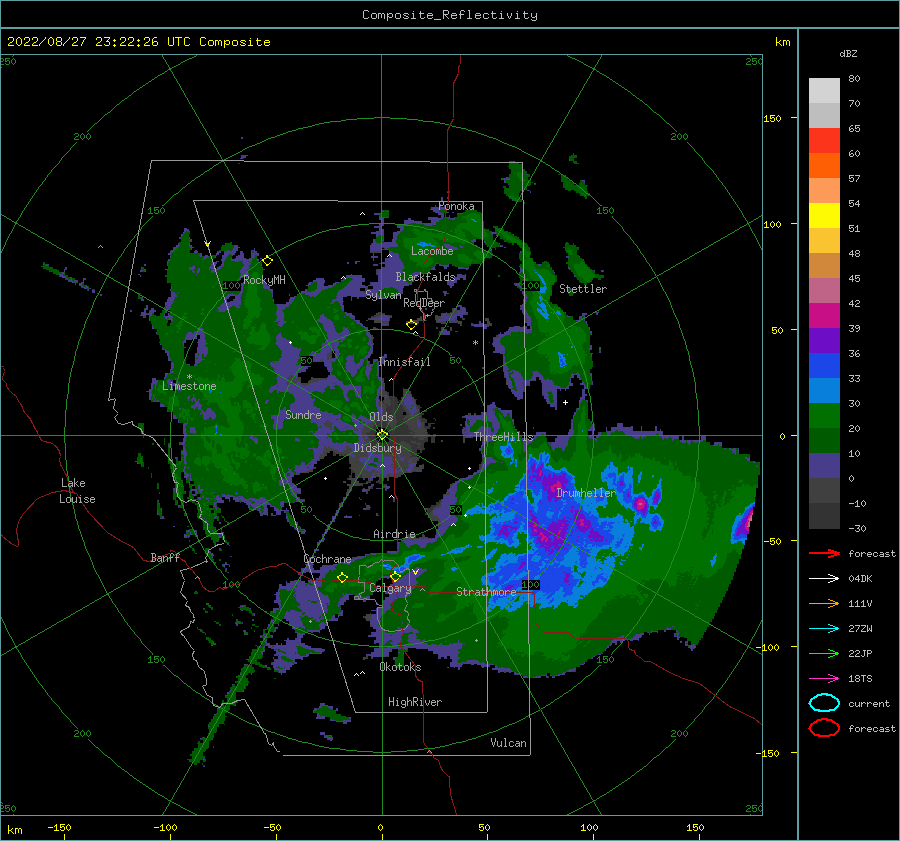Click the dBZ scale heading
Screen dimensions: 900x841
pyautogui.click(x=848, y=54)
